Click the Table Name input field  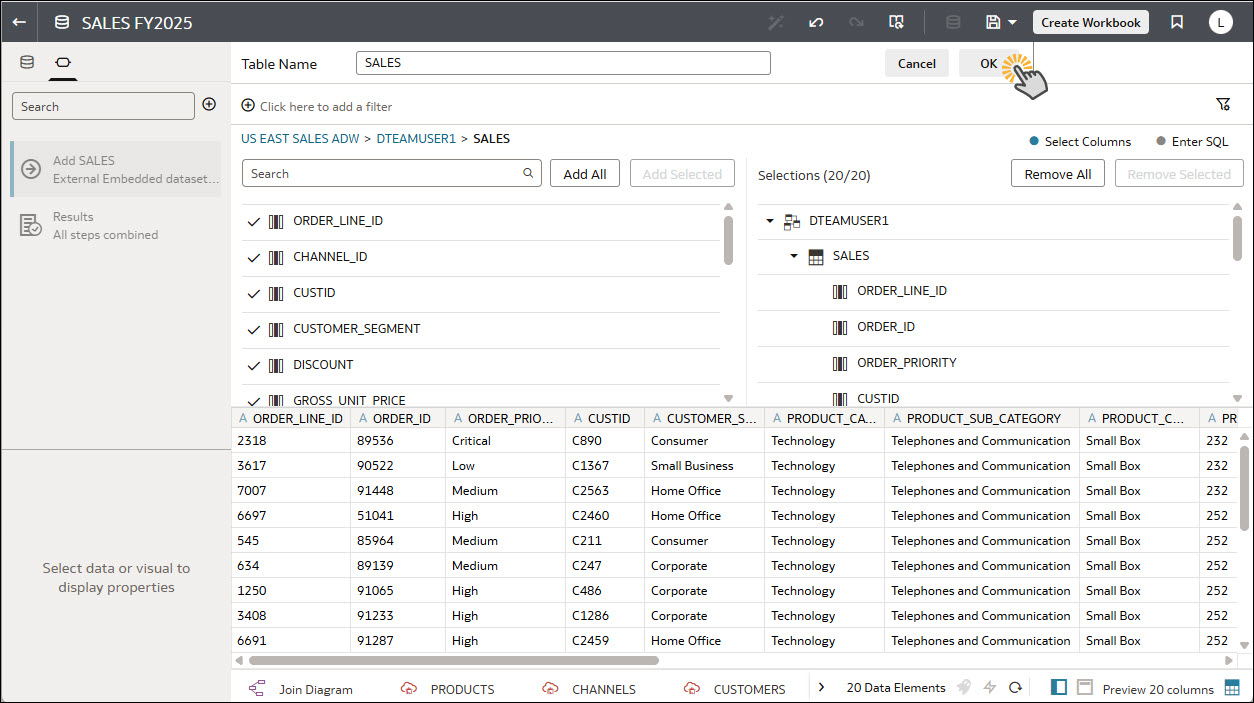tap(563, 63)
